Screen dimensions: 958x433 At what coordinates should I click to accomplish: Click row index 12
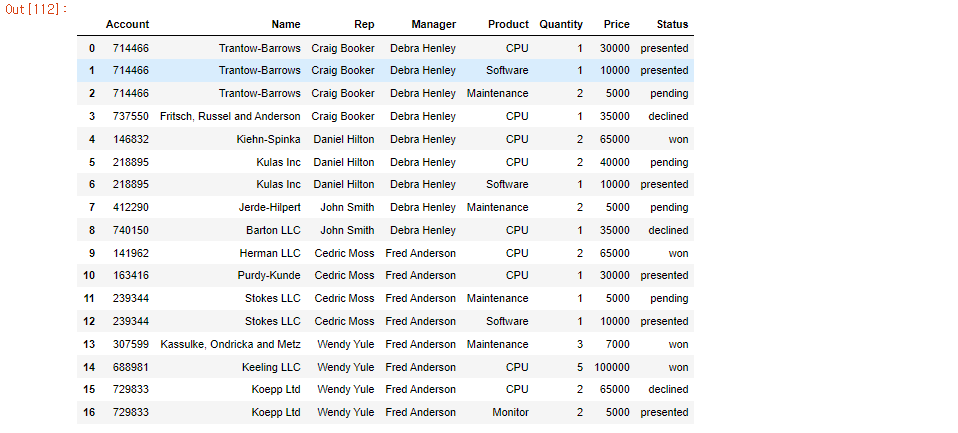tap(89, 321)
